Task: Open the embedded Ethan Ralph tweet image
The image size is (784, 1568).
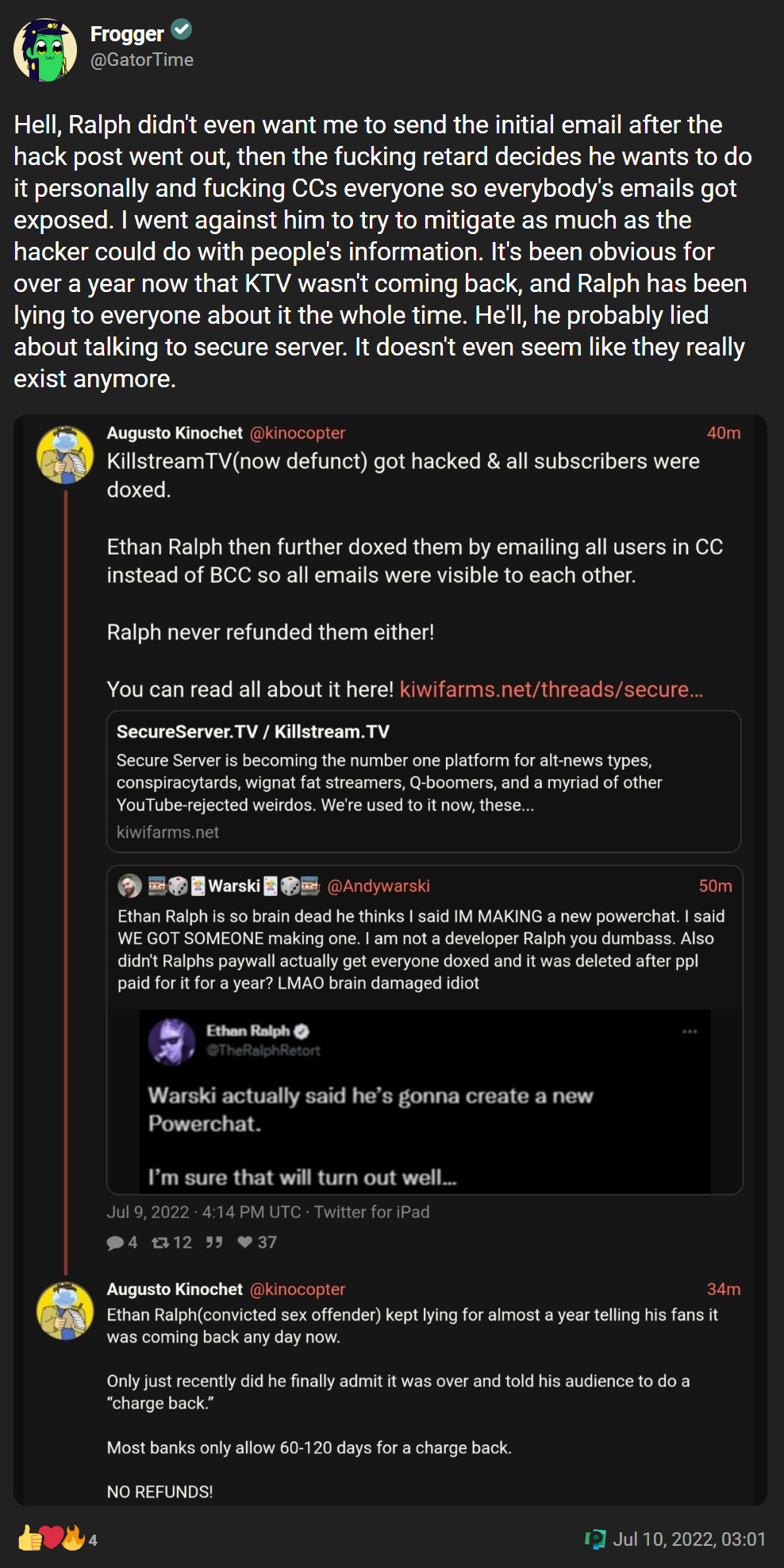Action: [425, 1101]
